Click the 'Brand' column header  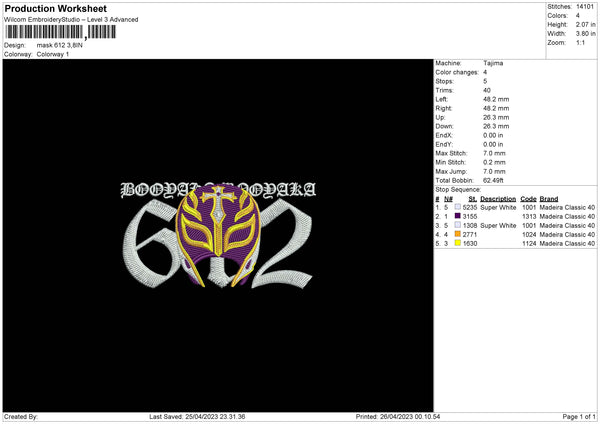(549, 199)
